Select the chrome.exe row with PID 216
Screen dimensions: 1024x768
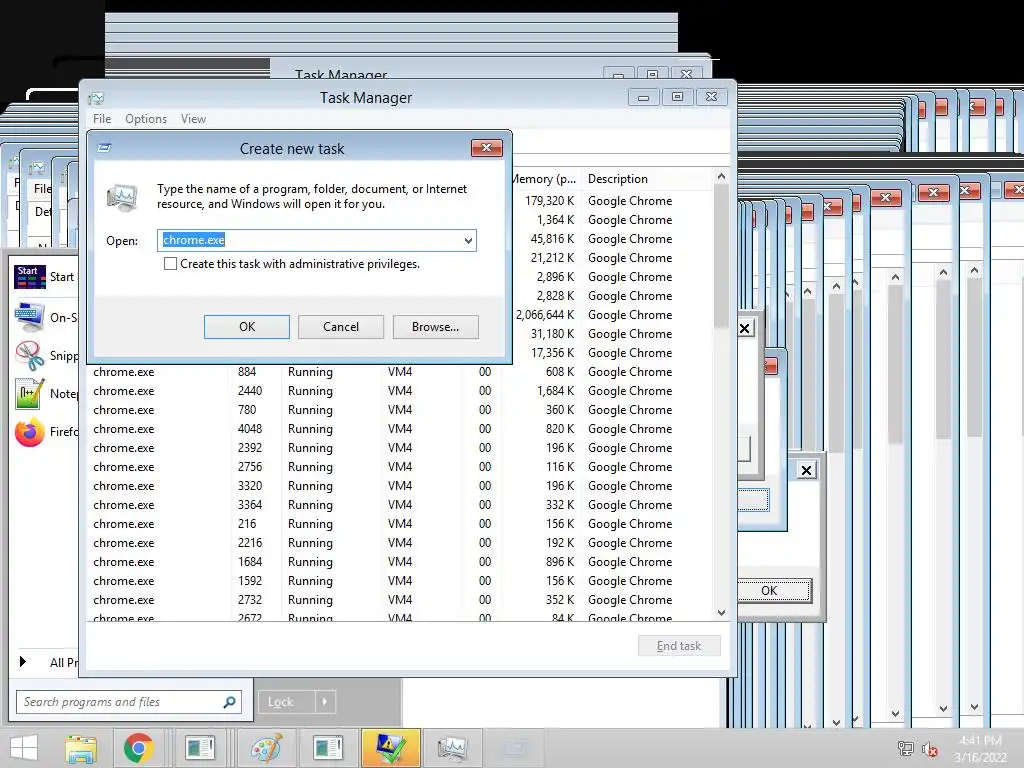click(x=400, y=524)
